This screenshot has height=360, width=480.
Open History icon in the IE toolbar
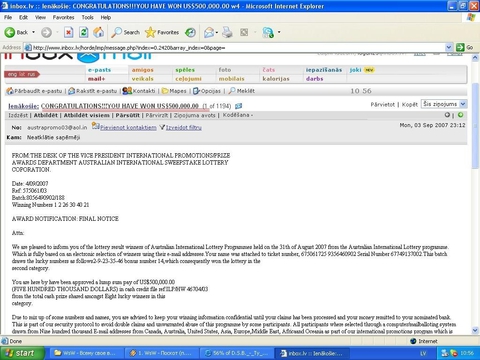pyautogui.click(x=190, y=32)
